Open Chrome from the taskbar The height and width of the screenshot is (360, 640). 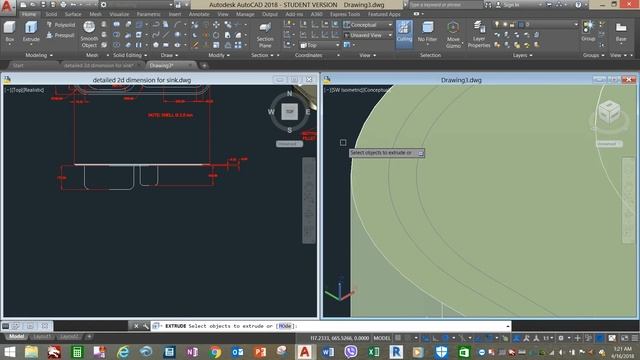215,352
